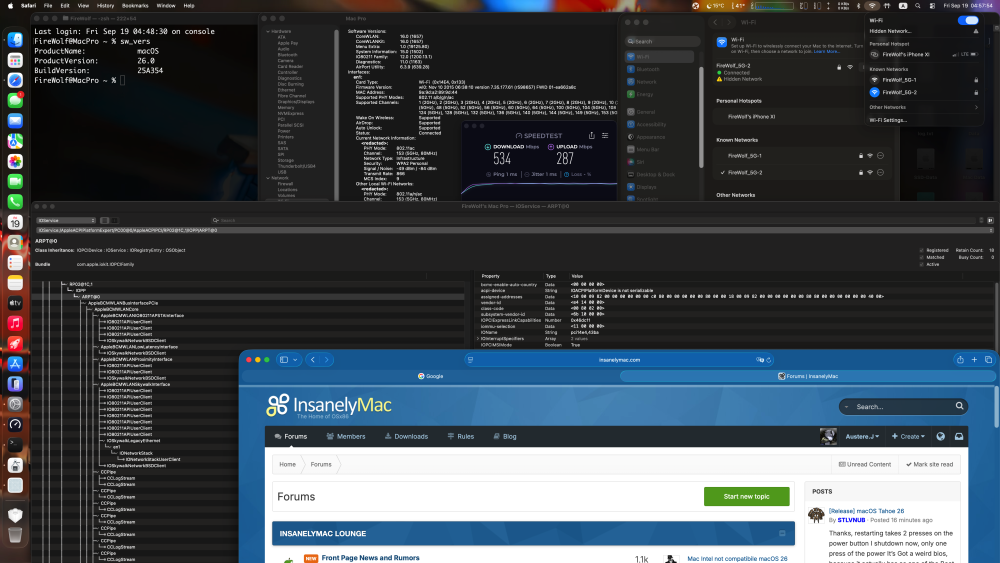Open IOService plane dropdown
This screenshot has width=1000, height=563.
66,221
